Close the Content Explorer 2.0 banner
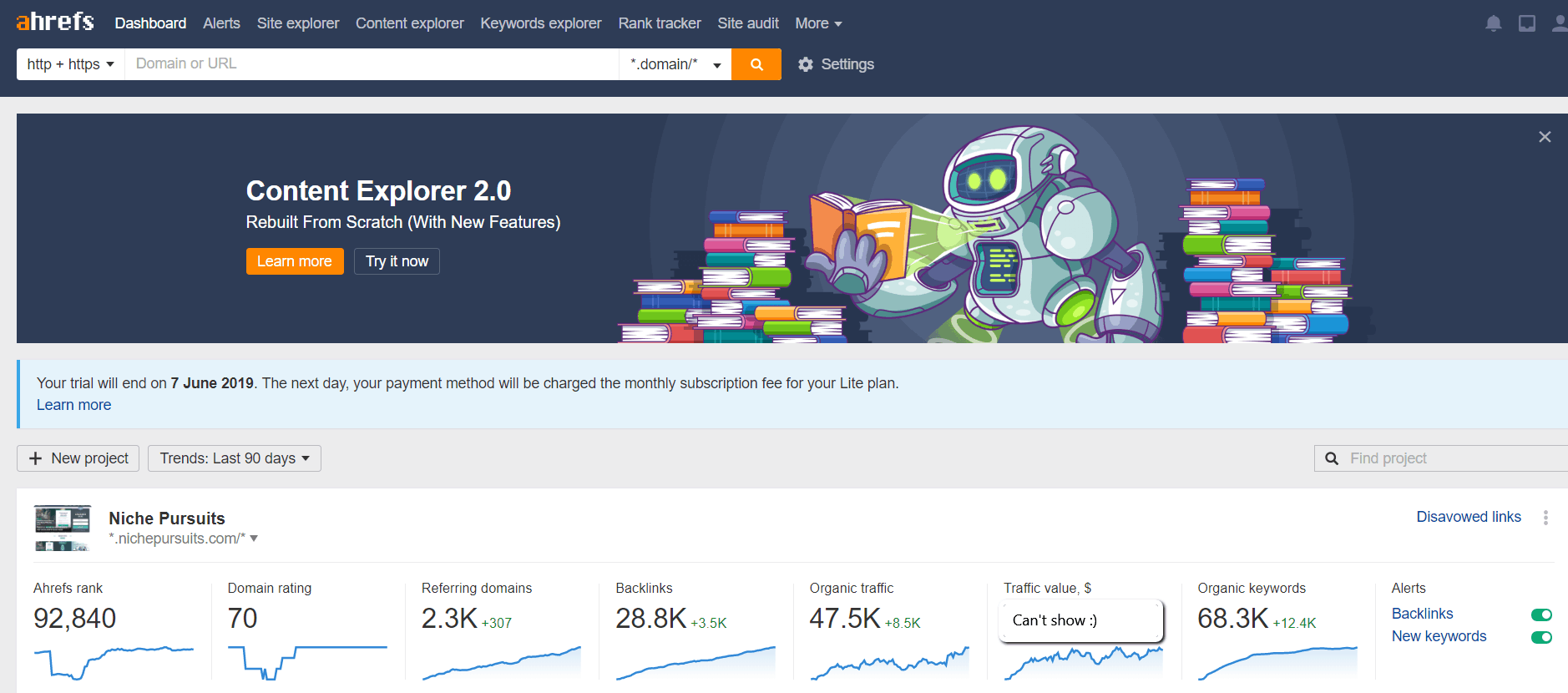 [1545, 137]
